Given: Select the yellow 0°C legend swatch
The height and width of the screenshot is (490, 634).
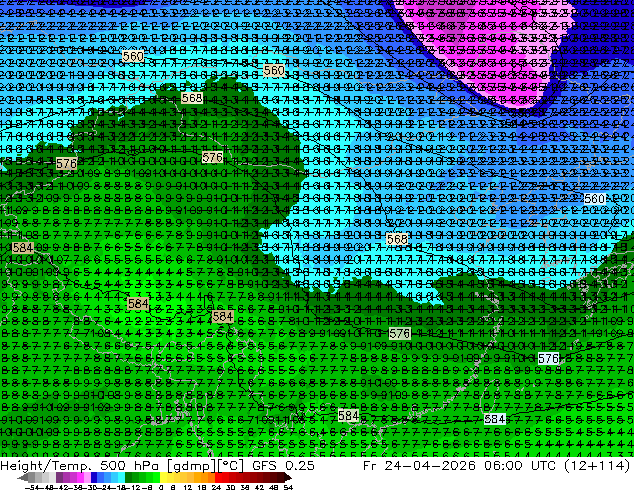Looking at the screenshot, I should (x=164, y=477).
